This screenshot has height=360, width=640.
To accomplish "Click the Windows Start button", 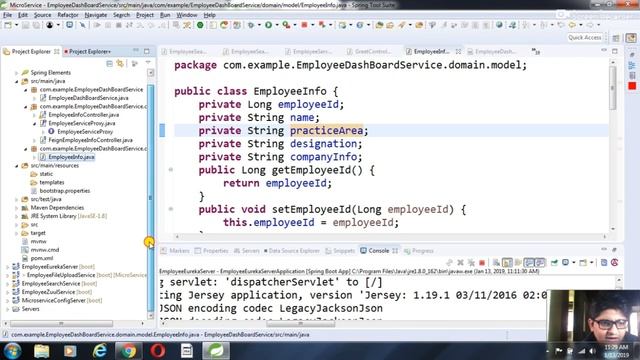I will coord(12,351).
